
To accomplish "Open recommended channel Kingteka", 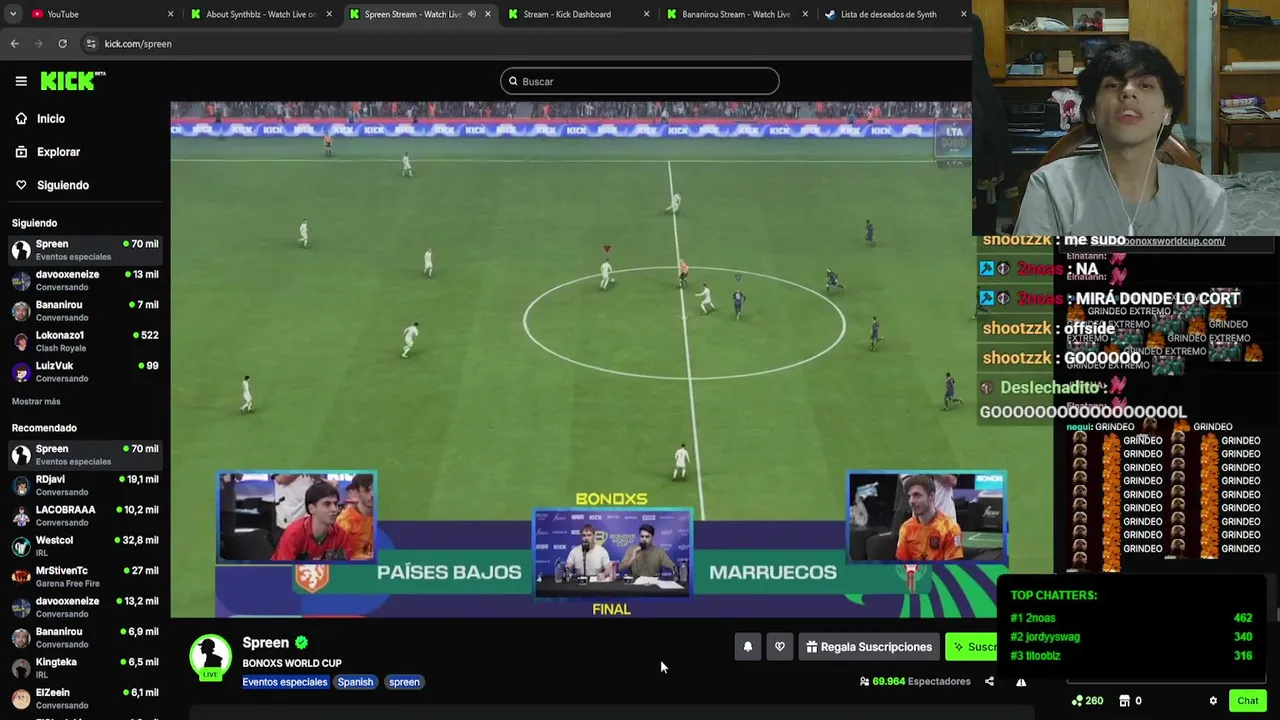I will click(x=84, y=668).
